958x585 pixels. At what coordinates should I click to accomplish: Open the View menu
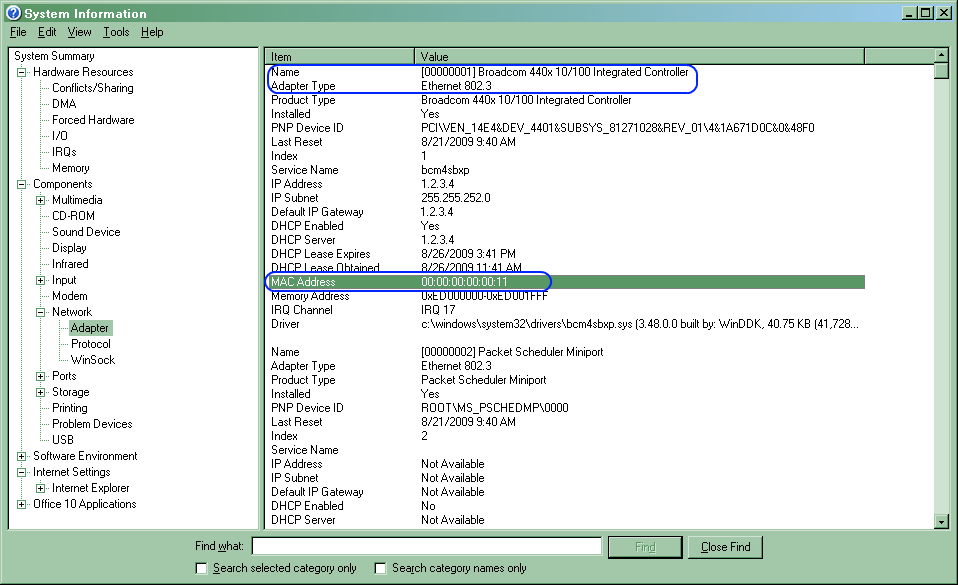(x=79, y=32)
